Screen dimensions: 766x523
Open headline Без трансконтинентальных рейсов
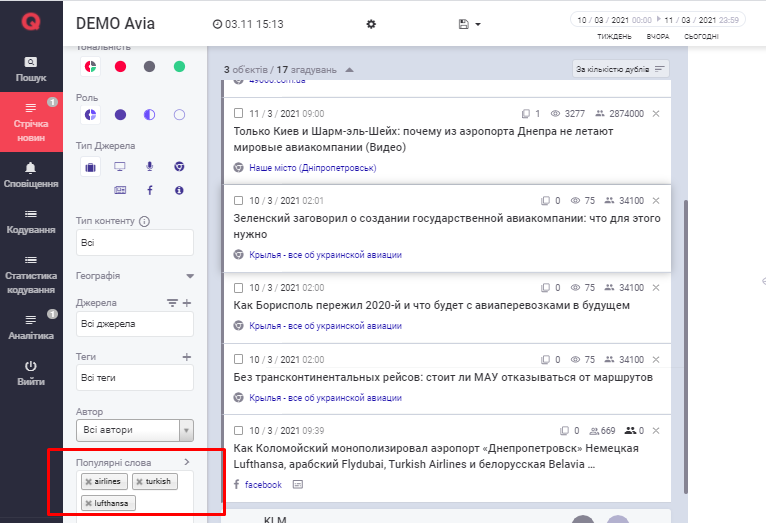(x=443, y=377)
